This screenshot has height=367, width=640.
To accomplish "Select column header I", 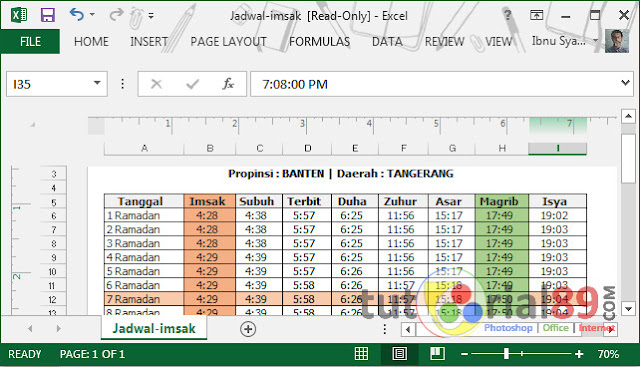I will (557, 149).
